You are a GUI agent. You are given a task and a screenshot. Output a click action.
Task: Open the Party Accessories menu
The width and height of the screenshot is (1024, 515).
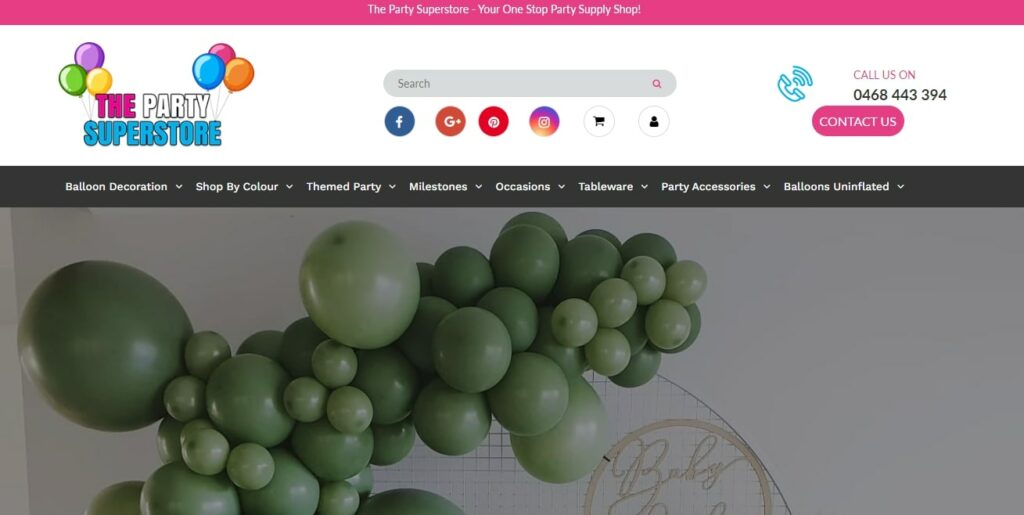(715, 187)
